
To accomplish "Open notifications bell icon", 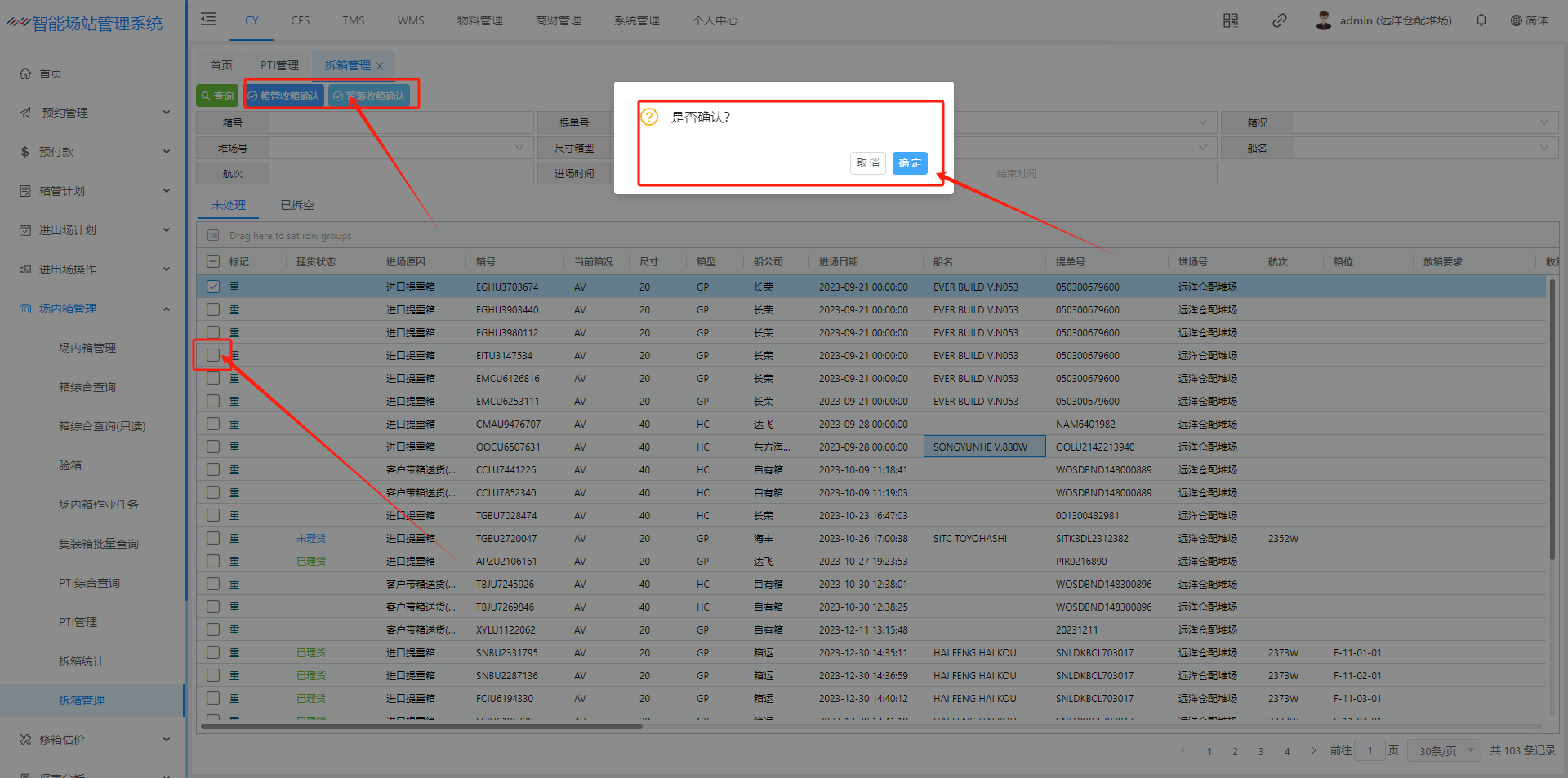I will point(1481,20).
